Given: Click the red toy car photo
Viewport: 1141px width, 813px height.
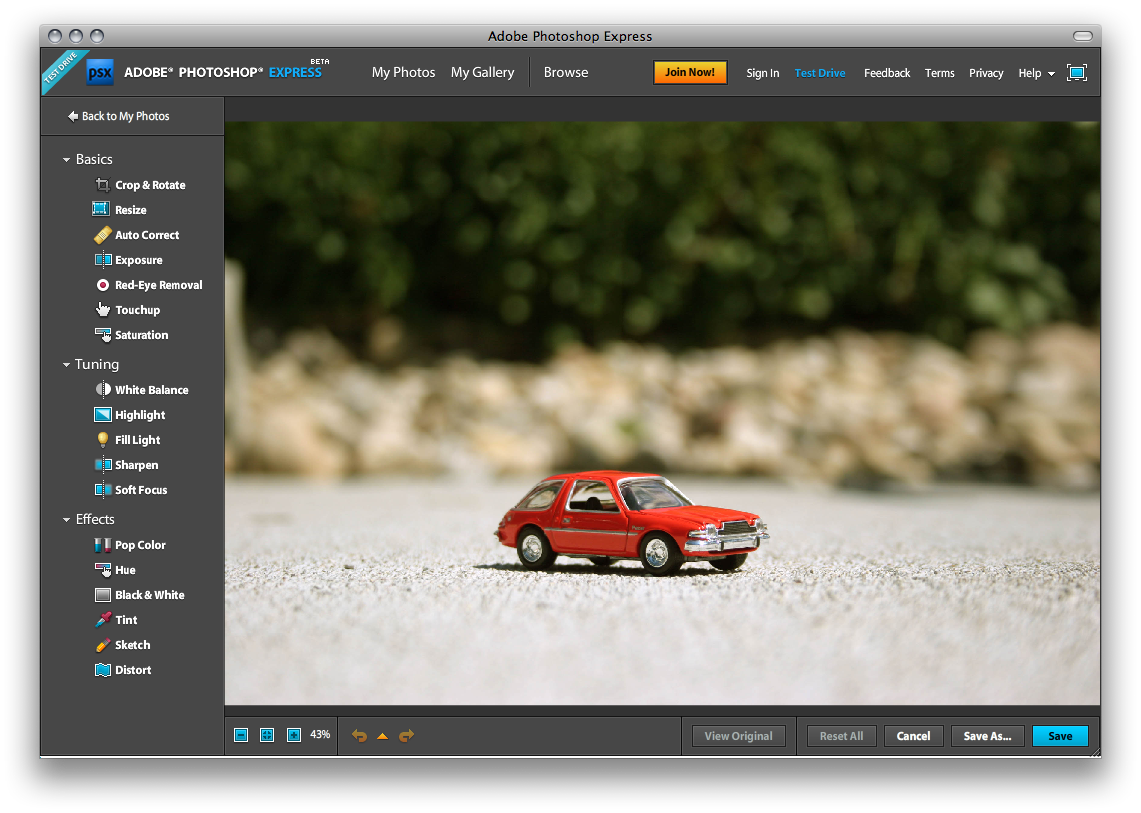Looking at the screenshot, I should (x=632, y=522).
